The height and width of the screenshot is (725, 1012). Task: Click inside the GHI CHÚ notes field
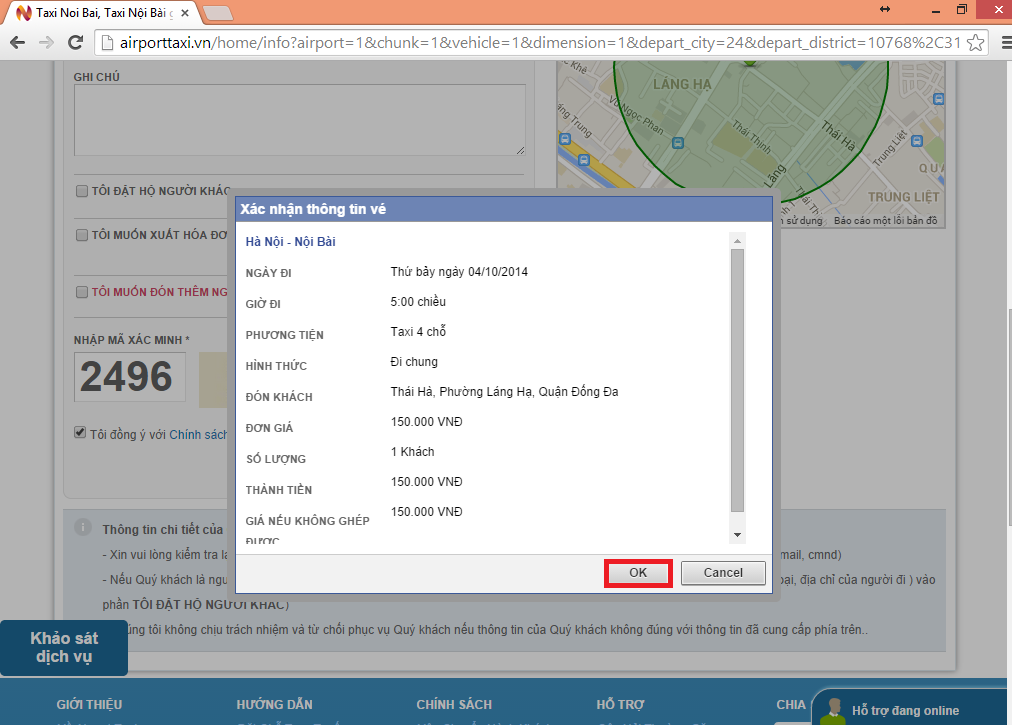(299, 119)
